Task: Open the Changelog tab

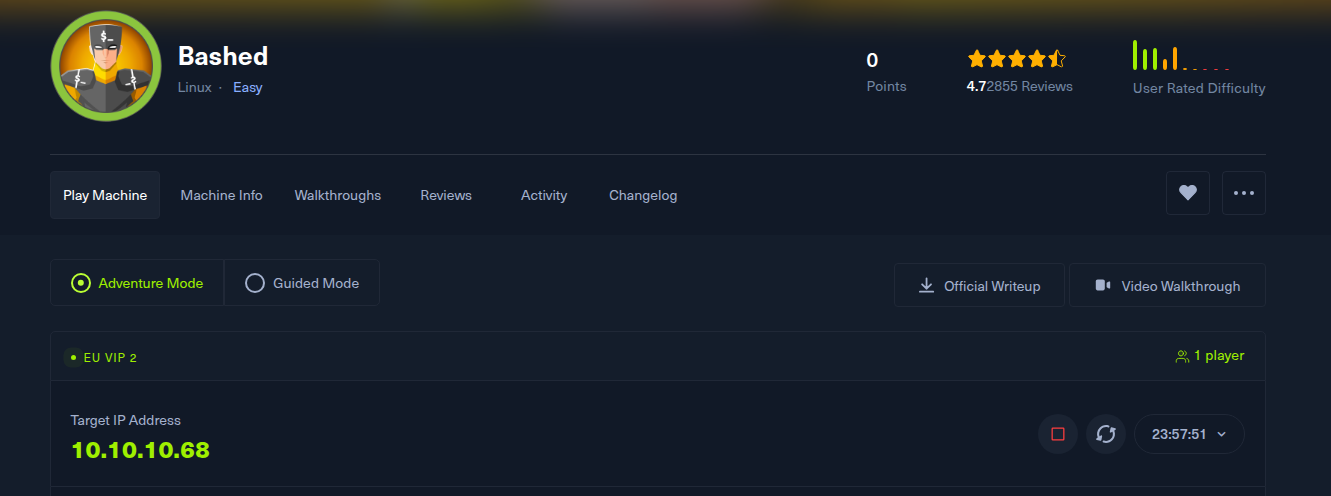Action: [643, 195]
